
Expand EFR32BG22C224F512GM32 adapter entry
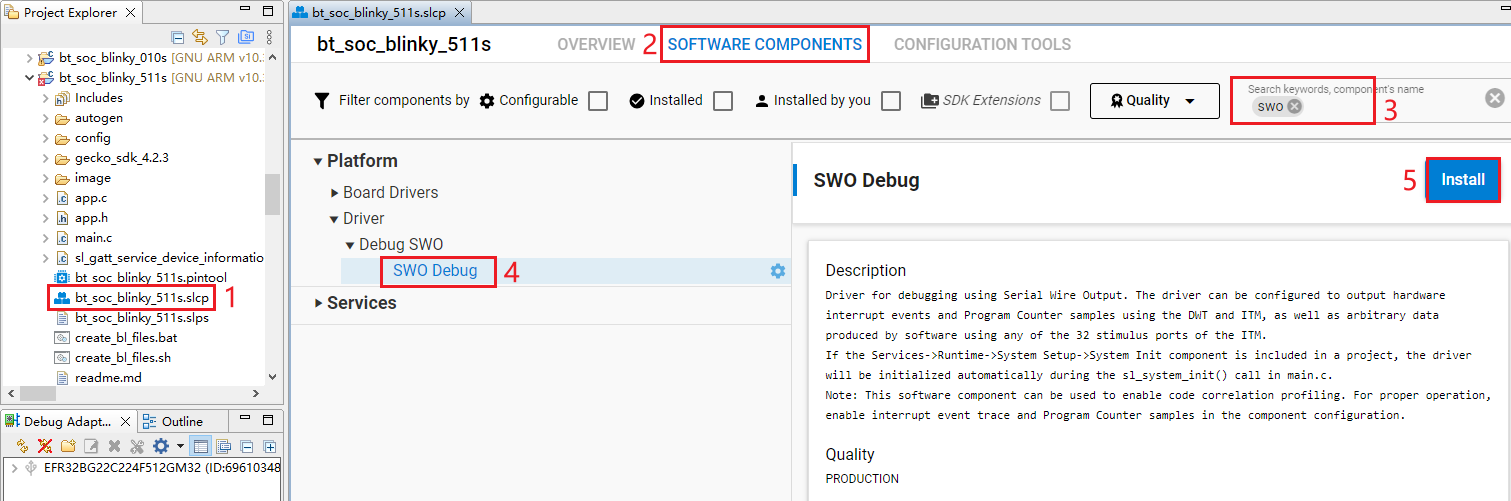(13, 468)
